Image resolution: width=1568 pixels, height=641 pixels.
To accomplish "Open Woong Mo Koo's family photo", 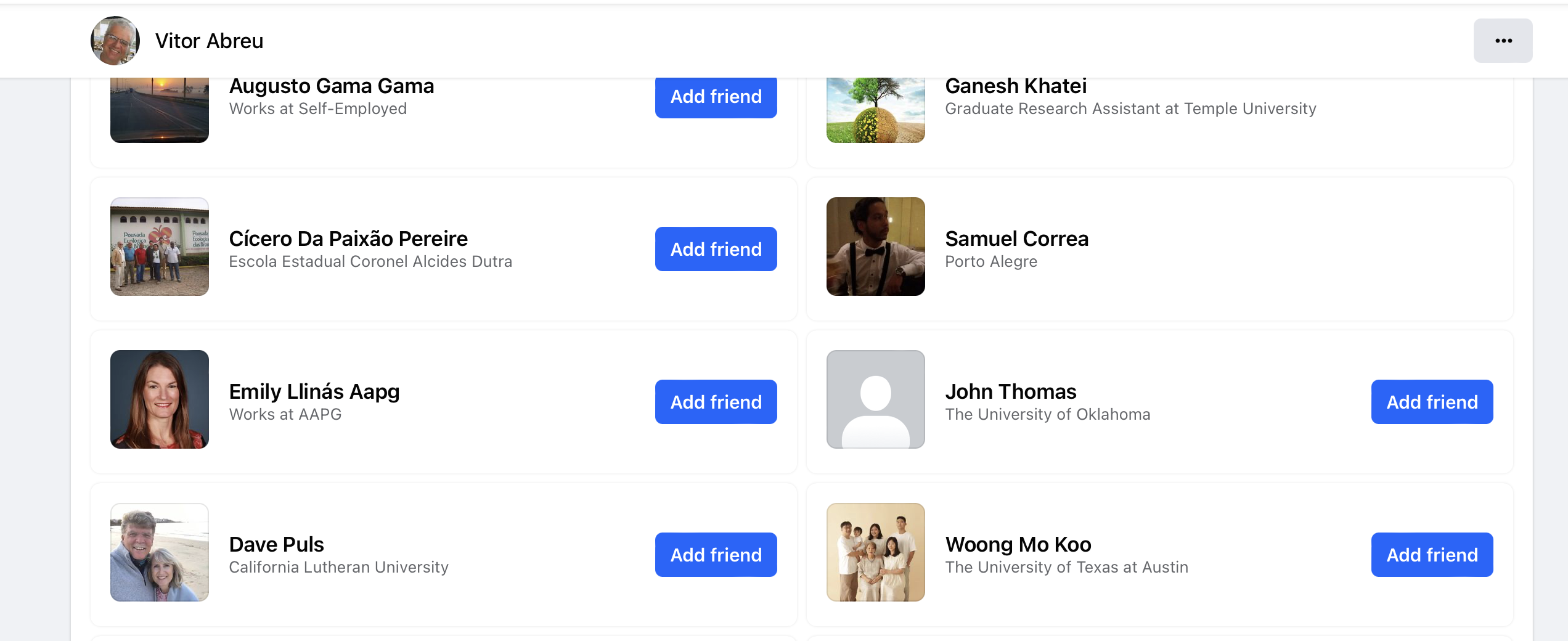I will (875, 552).
